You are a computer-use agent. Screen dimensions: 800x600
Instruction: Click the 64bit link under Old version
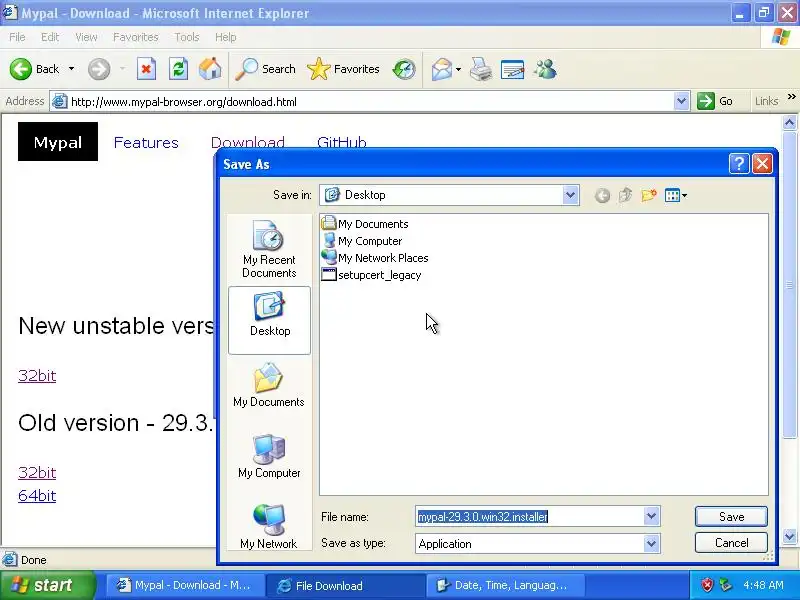[37, 495]
